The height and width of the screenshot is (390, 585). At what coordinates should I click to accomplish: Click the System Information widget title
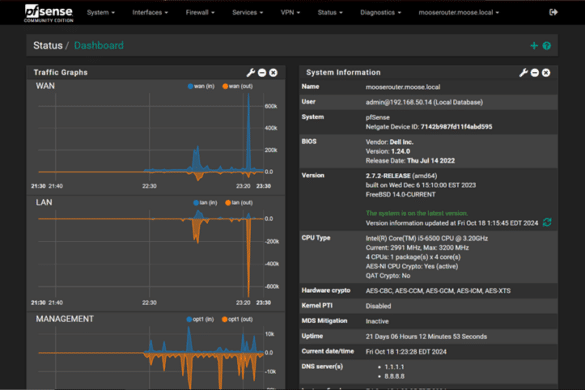coord(343,72)
